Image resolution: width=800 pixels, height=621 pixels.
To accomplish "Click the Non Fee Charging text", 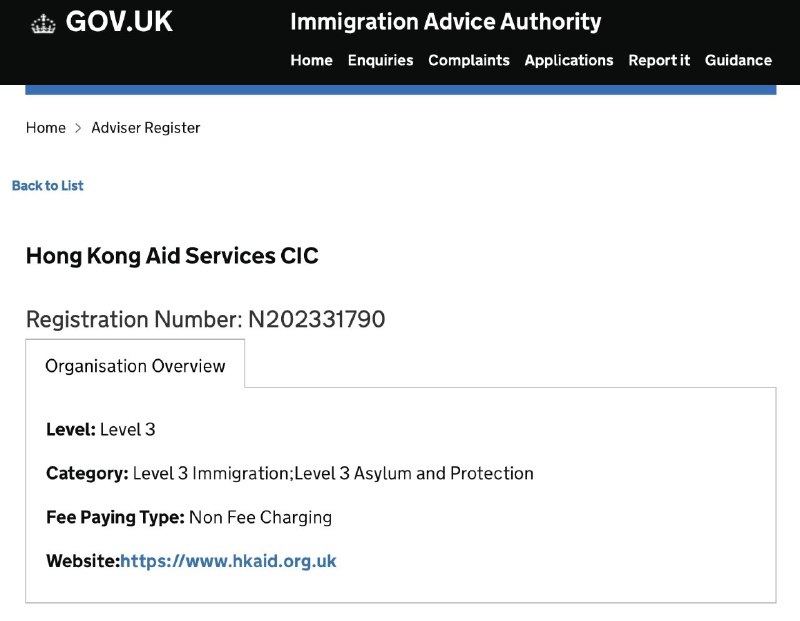I will click(260, 517).
